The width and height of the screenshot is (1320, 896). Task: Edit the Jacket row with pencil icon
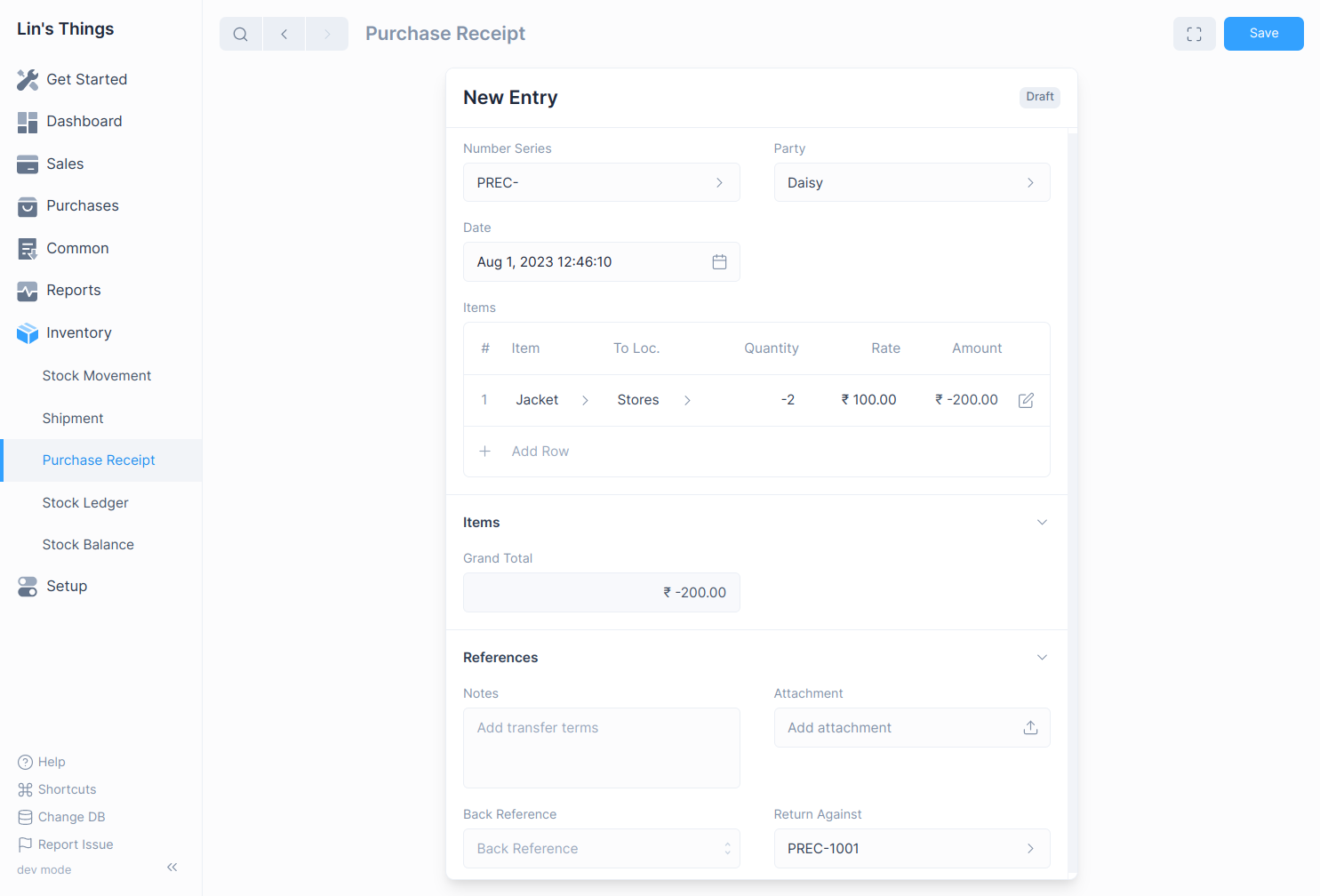tap(1026, 400)
